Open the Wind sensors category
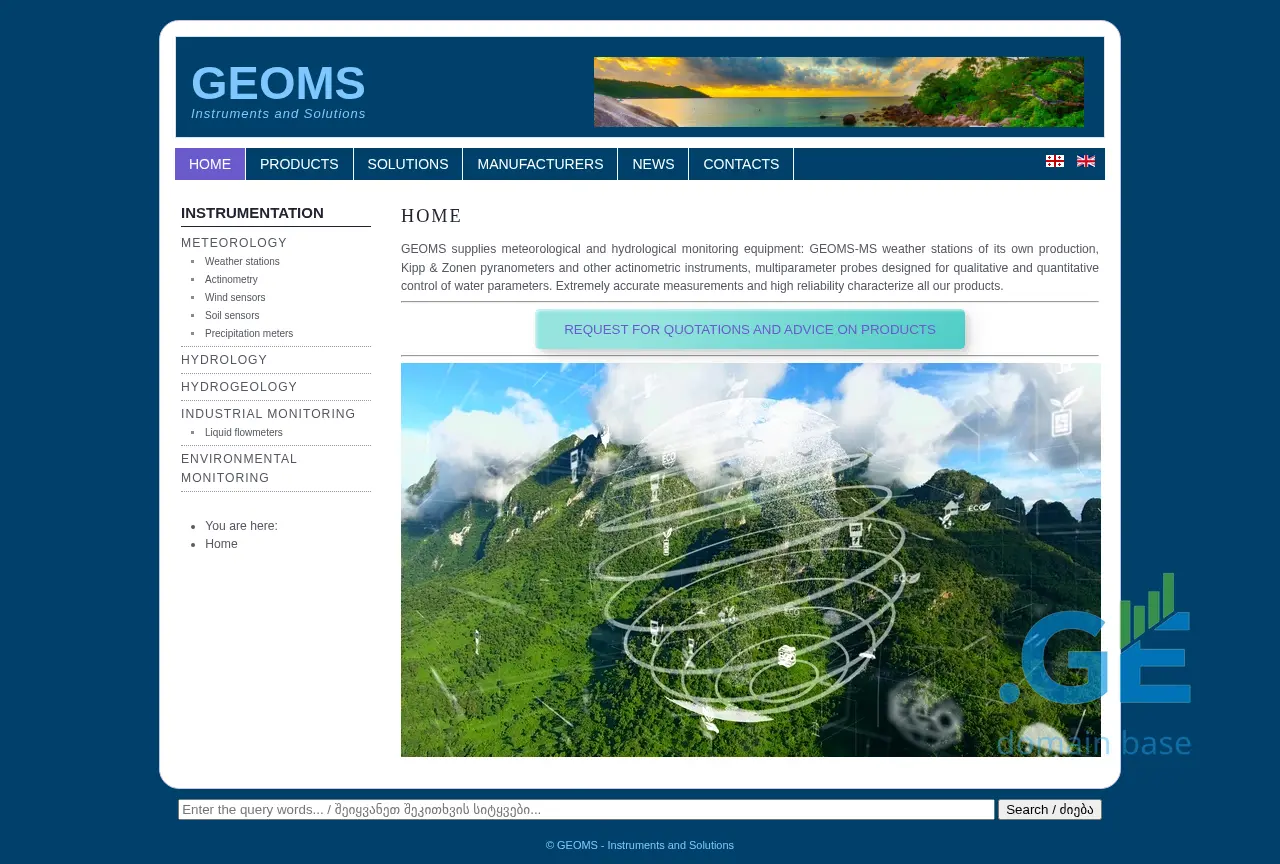Image resolution: width=1280 pixels, height=864 pixels. click(235, 298)
